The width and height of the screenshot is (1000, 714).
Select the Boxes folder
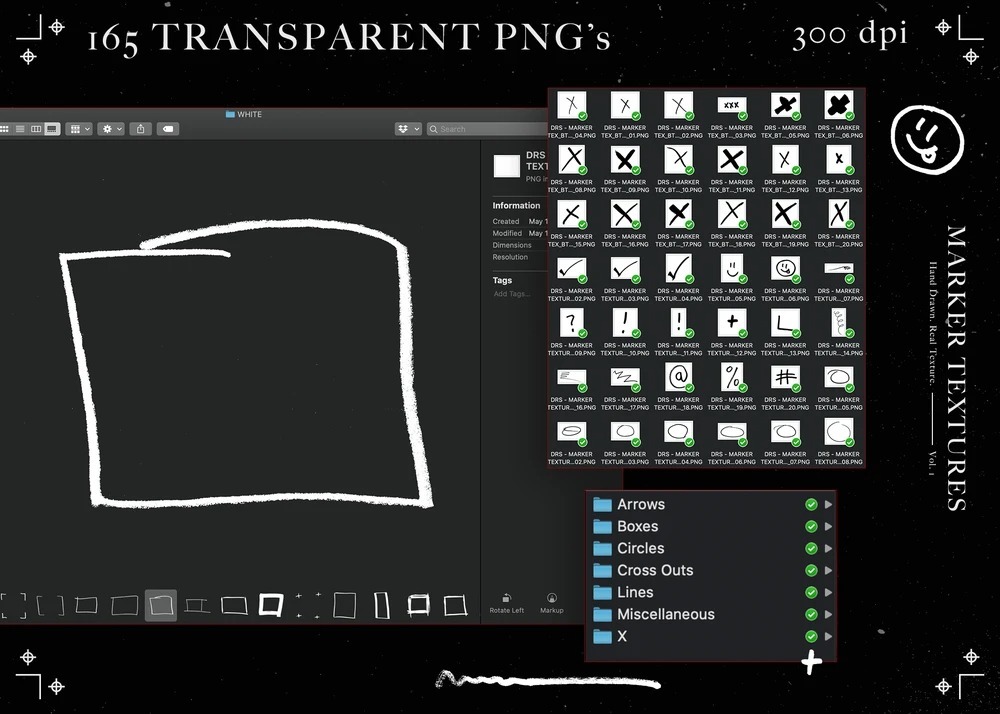click(x=637, y=526)
